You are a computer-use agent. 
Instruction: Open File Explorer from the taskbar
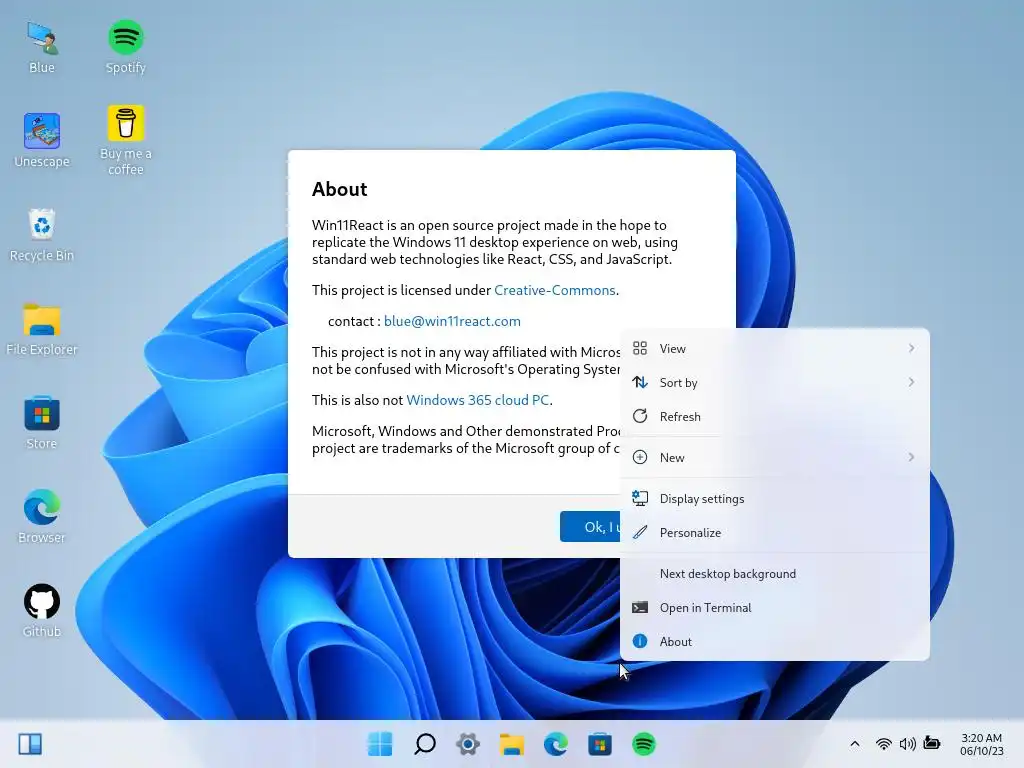point(512,744)
